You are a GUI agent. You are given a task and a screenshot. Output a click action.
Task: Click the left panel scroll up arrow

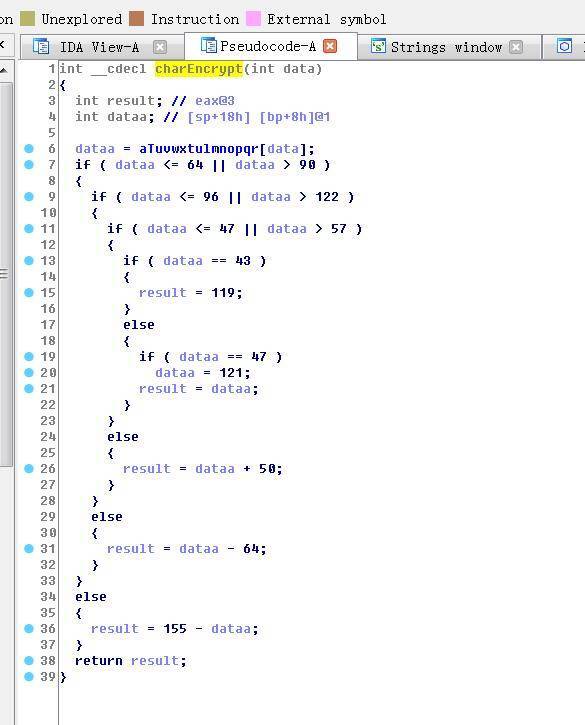(4, 70)
